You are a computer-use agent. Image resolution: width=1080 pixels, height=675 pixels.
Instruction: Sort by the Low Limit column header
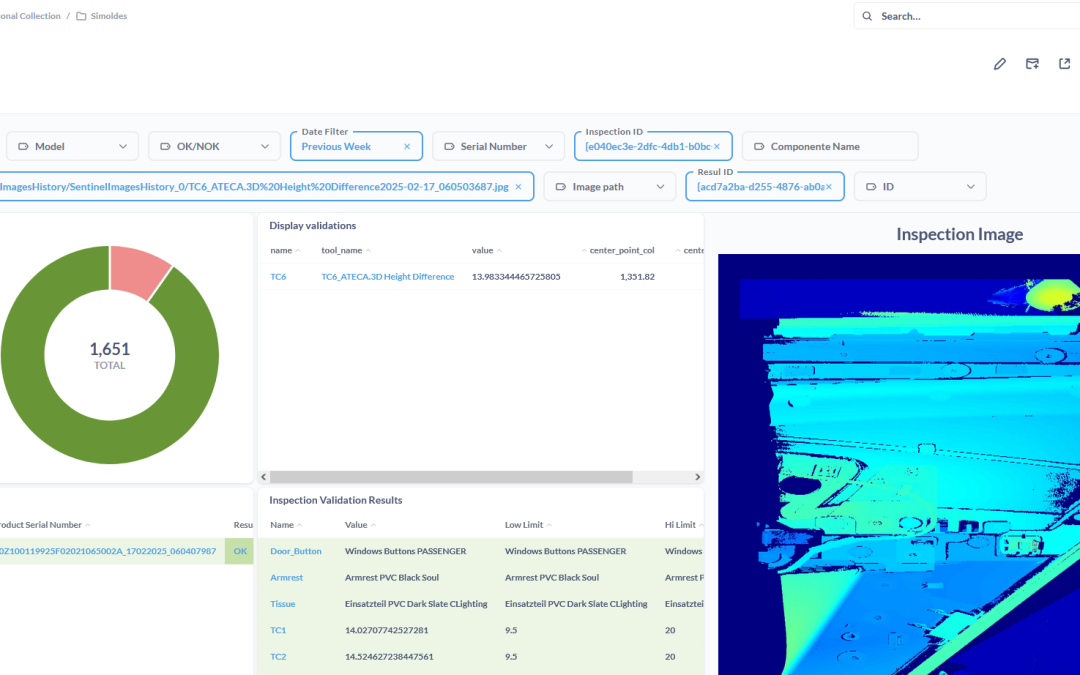pyautogui.click(x=523, y=525)
